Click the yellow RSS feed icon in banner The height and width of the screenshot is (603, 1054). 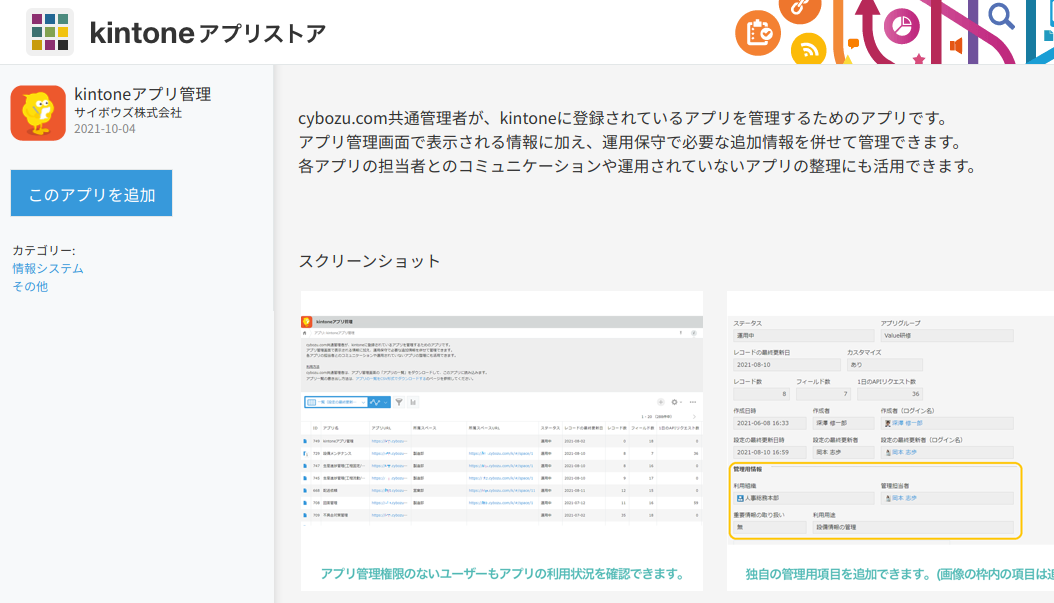(808, 48)
